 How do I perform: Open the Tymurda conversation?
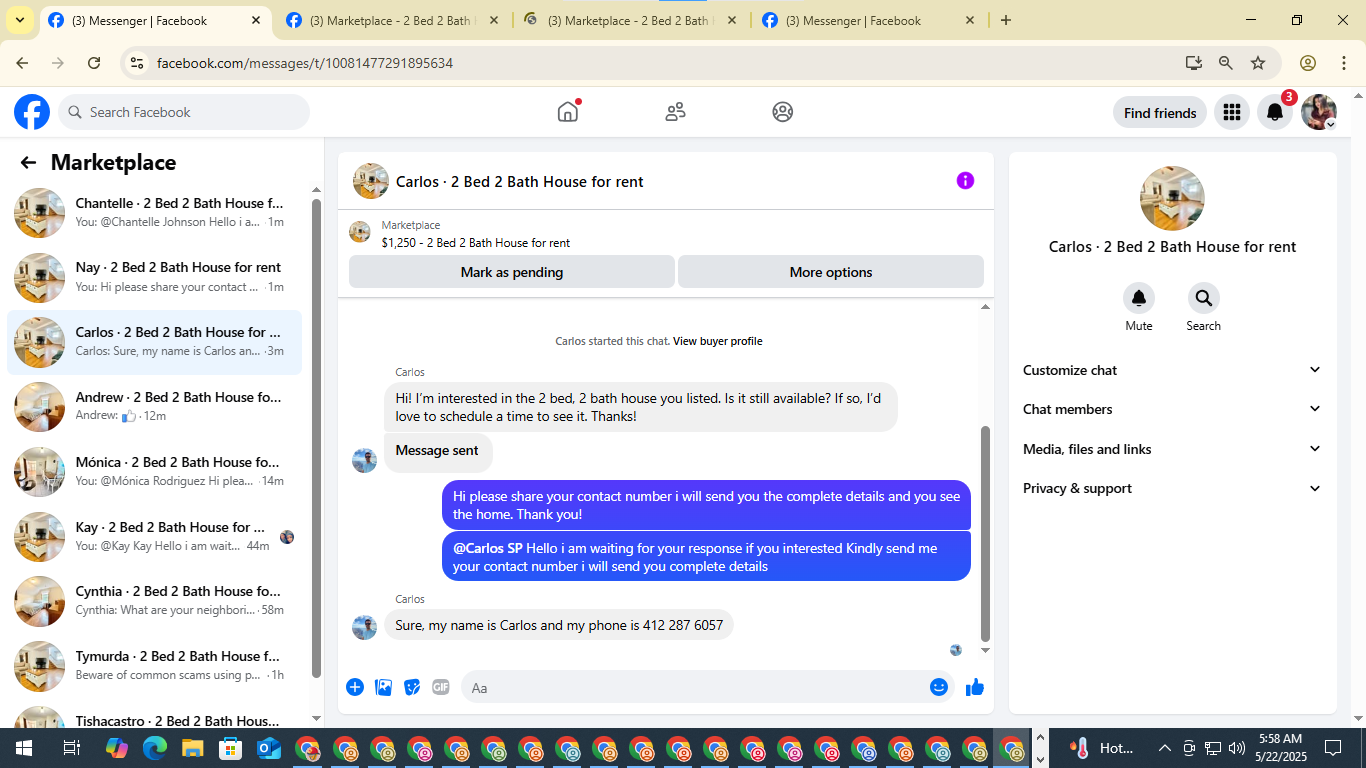click(x=155, y=666)
